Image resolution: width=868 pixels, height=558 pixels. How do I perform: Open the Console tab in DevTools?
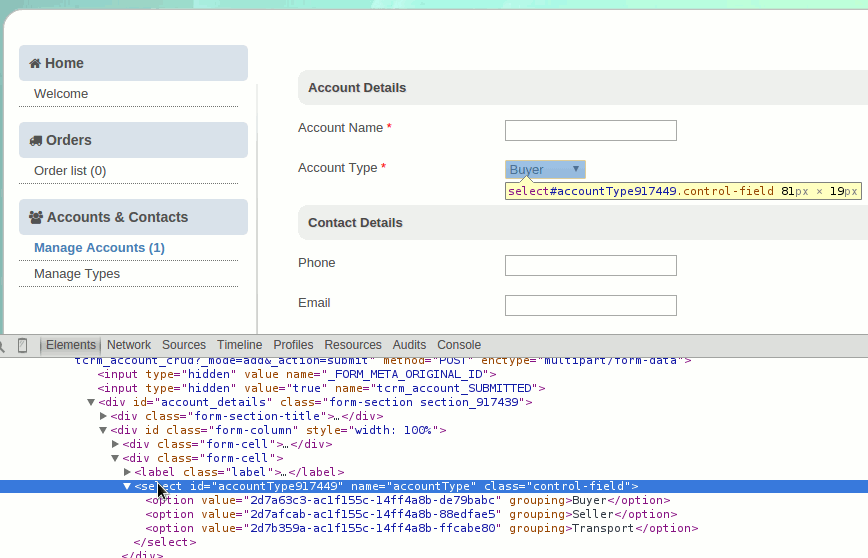click(459, 345)
